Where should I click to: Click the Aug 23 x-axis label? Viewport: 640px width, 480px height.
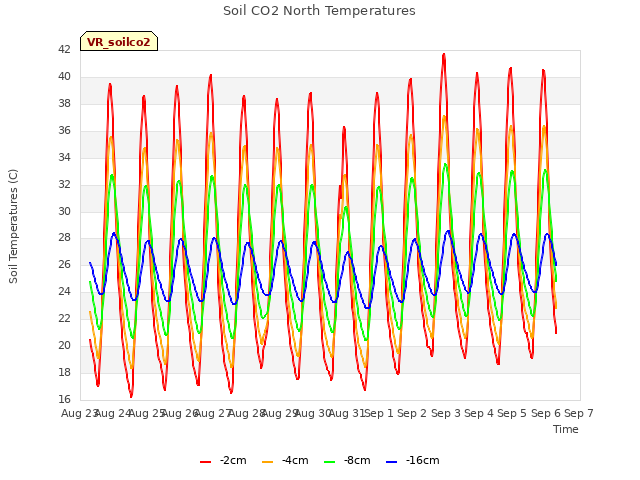(x=79, y=413)
